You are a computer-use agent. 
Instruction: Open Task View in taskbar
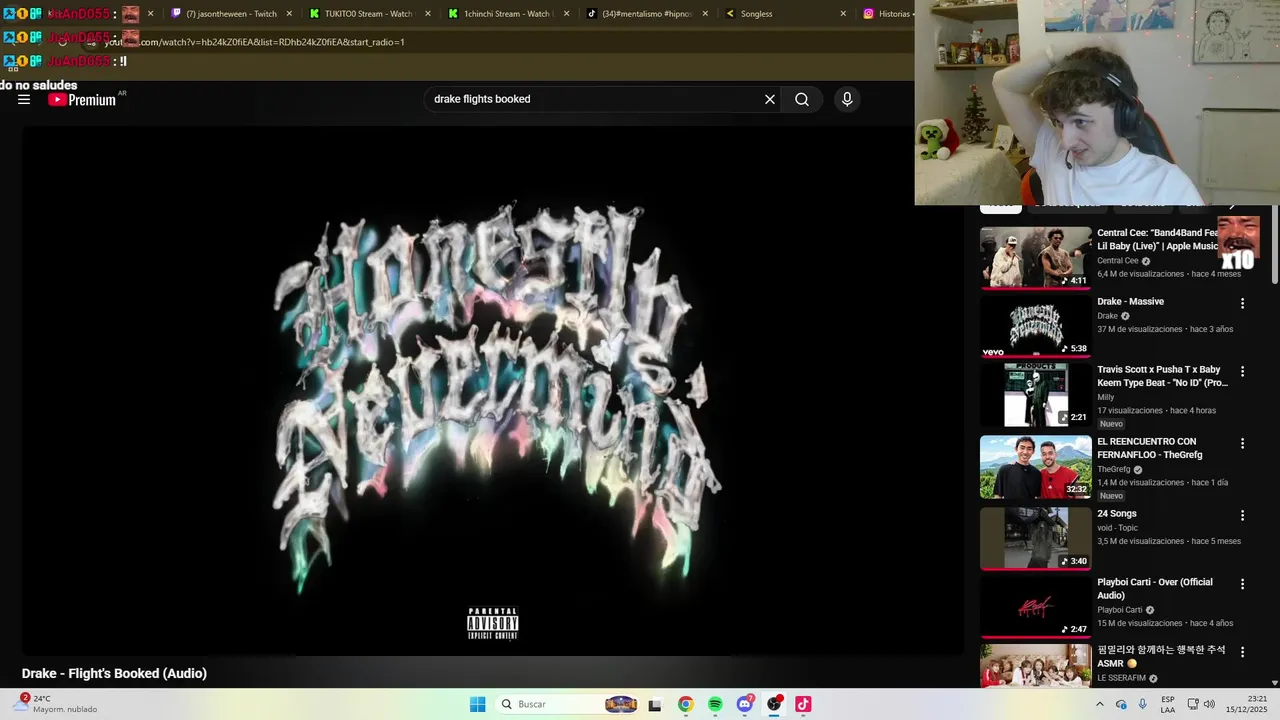coord(655,704)
